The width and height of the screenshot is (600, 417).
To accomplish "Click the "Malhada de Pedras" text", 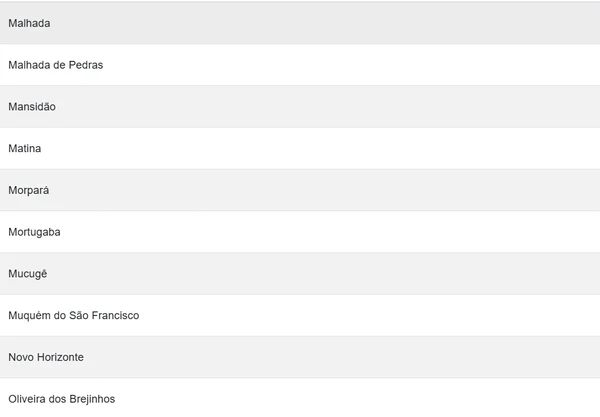I will pos(55,65).
